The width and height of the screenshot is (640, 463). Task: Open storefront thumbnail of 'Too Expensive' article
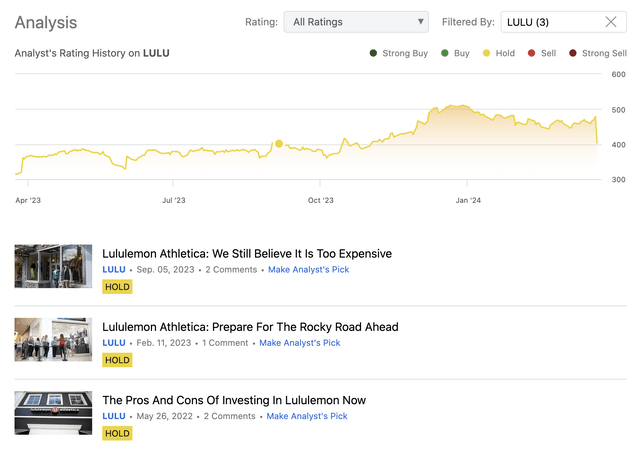tap(53, 266)
